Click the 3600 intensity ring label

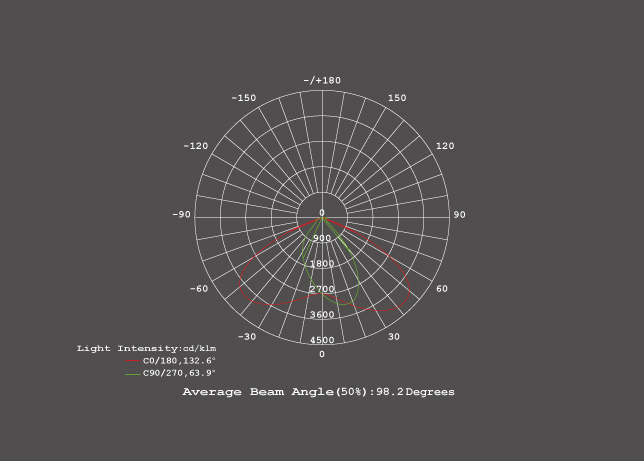click(x=322, y=315)
